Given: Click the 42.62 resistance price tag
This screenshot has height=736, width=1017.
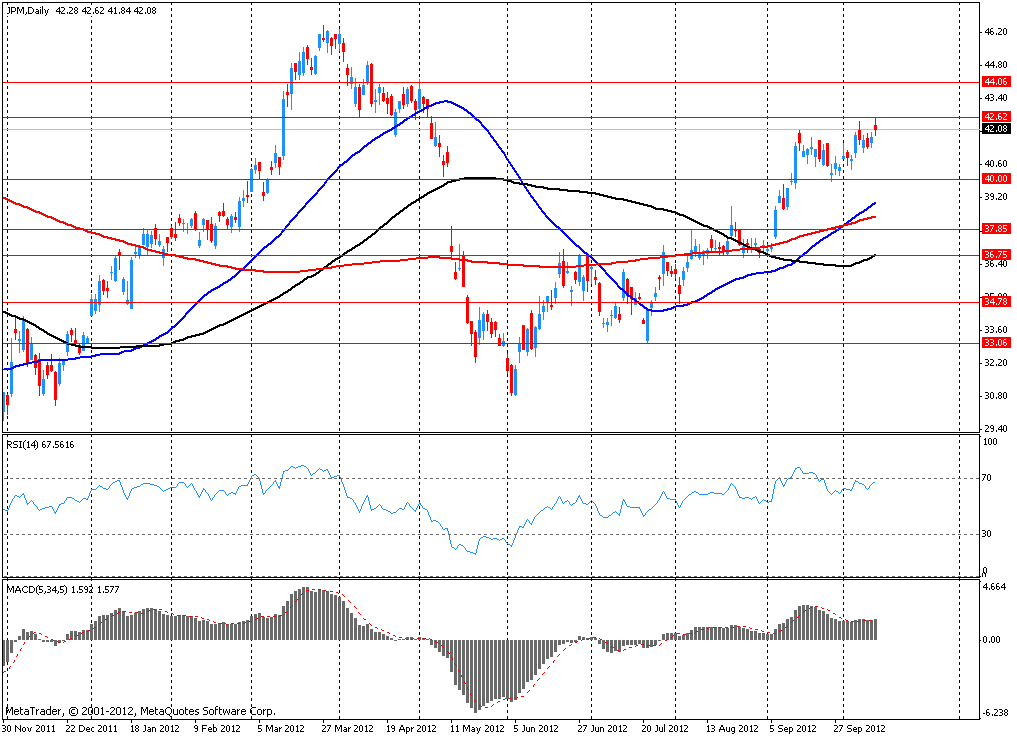Looking at the screenshot, I should [994, 117].
